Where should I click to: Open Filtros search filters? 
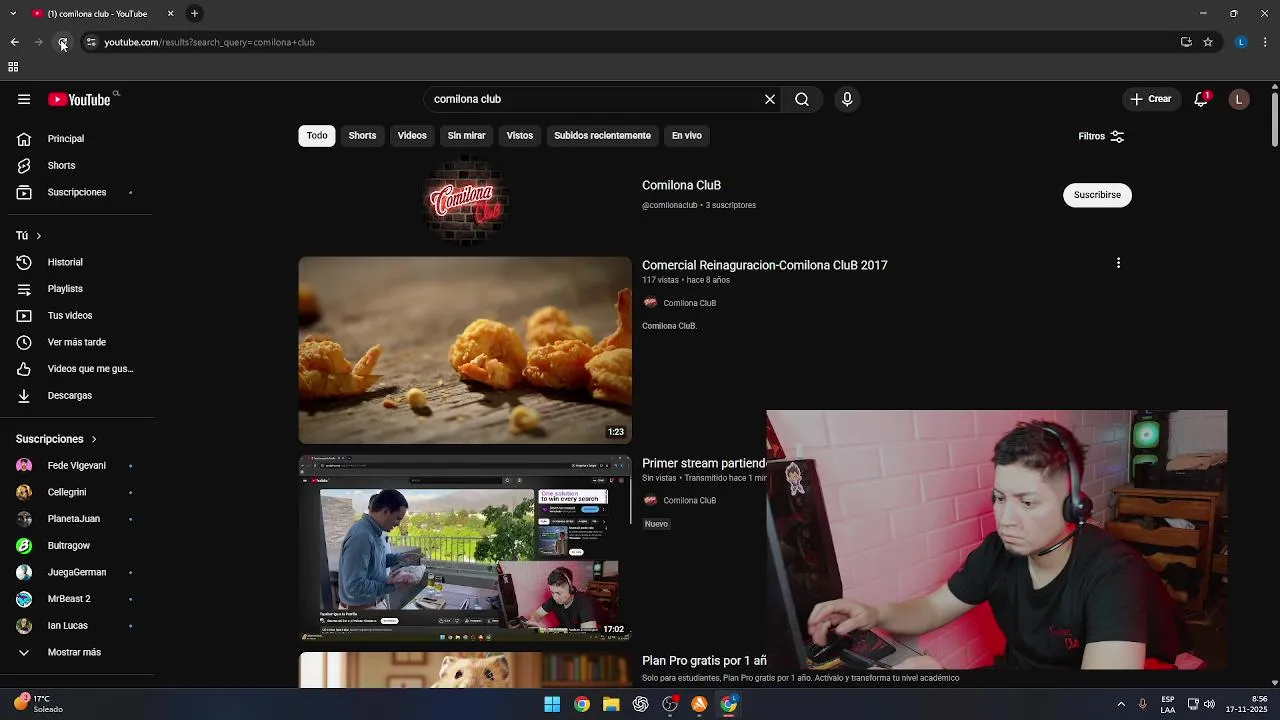[x=1101, y=136]
